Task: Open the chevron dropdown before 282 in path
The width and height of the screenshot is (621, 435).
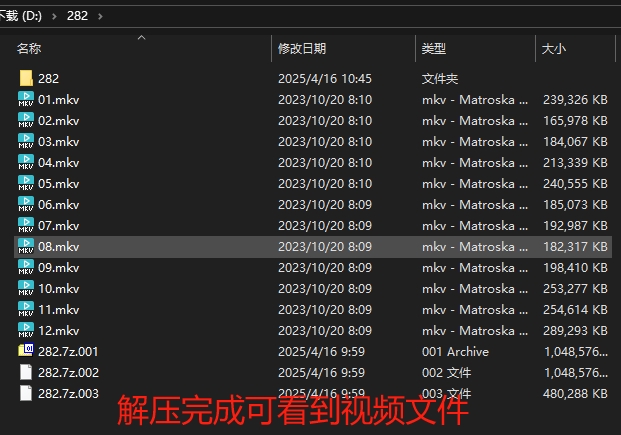Action: [x=56, y=17]
